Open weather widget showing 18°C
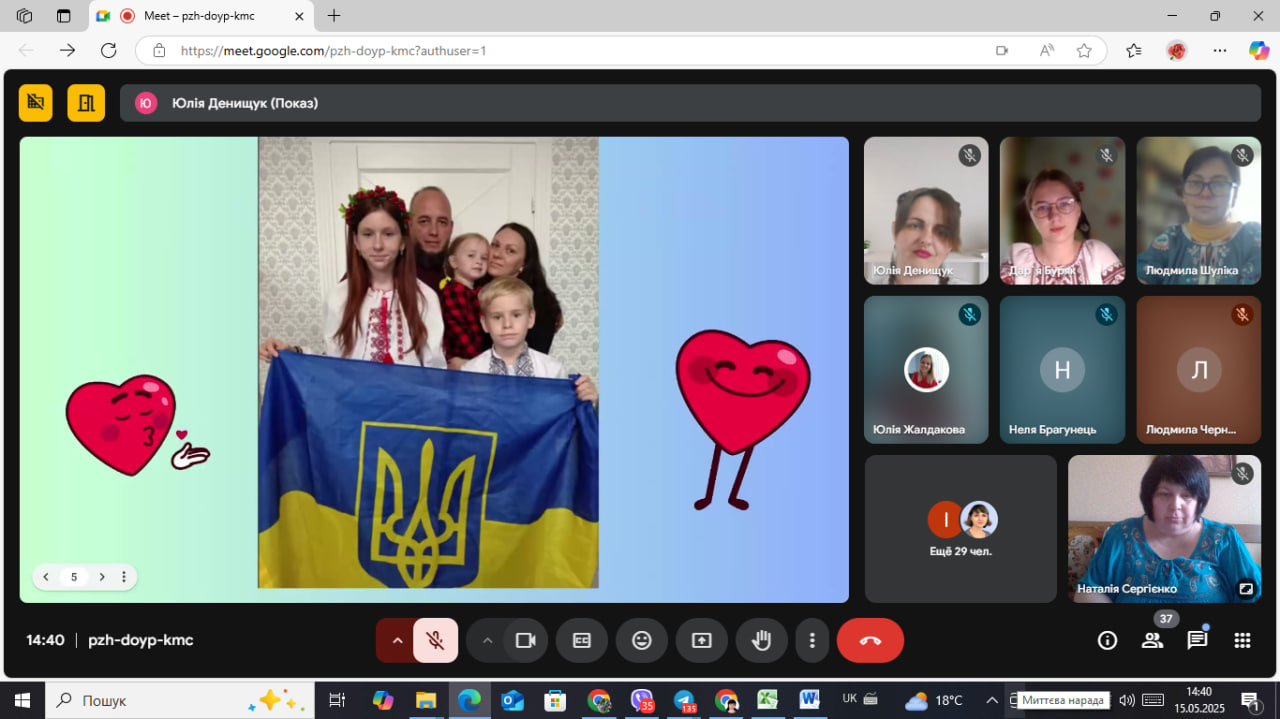 pyautogui.click(x=934, y=700)
